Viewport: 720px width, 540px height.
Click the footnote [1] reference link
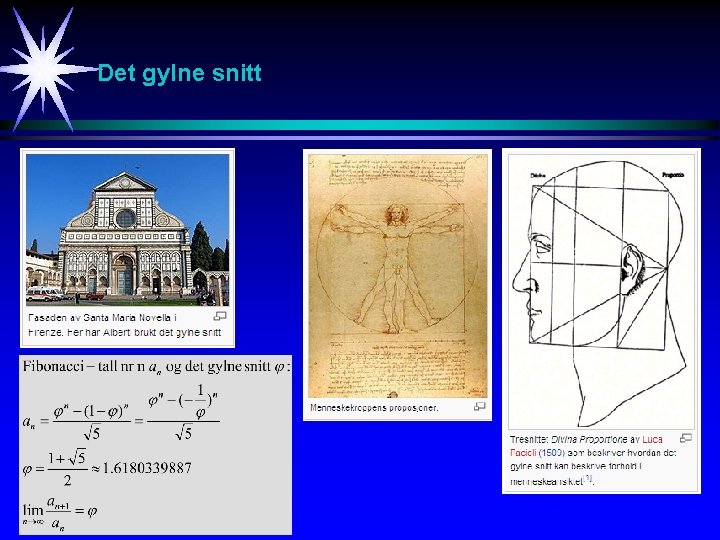pos(588,479)
